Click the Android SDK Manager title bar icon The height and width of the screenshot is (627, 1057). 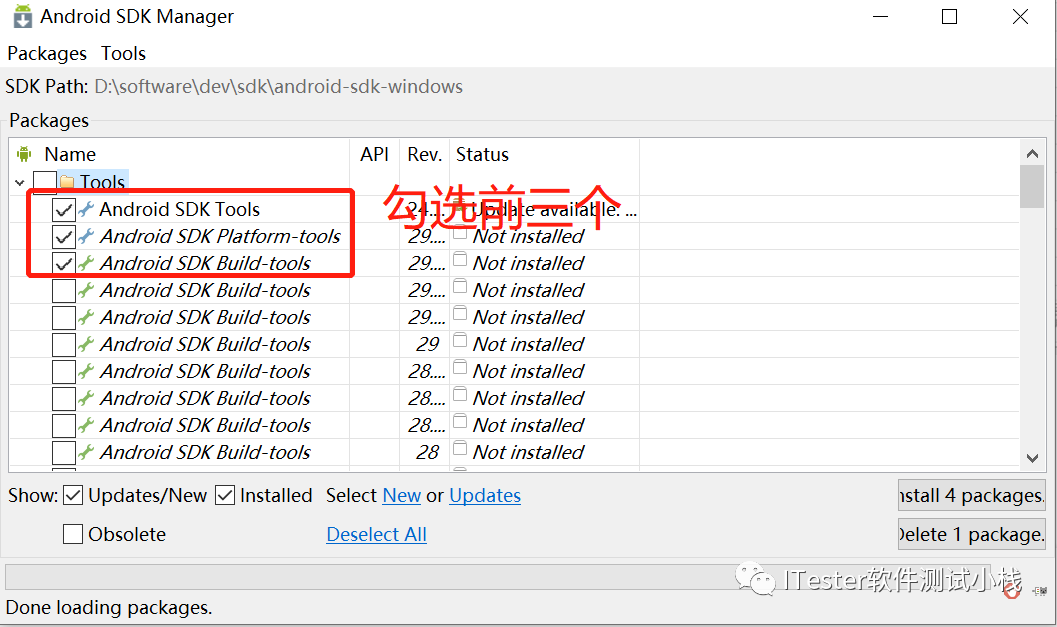[23, 16]
